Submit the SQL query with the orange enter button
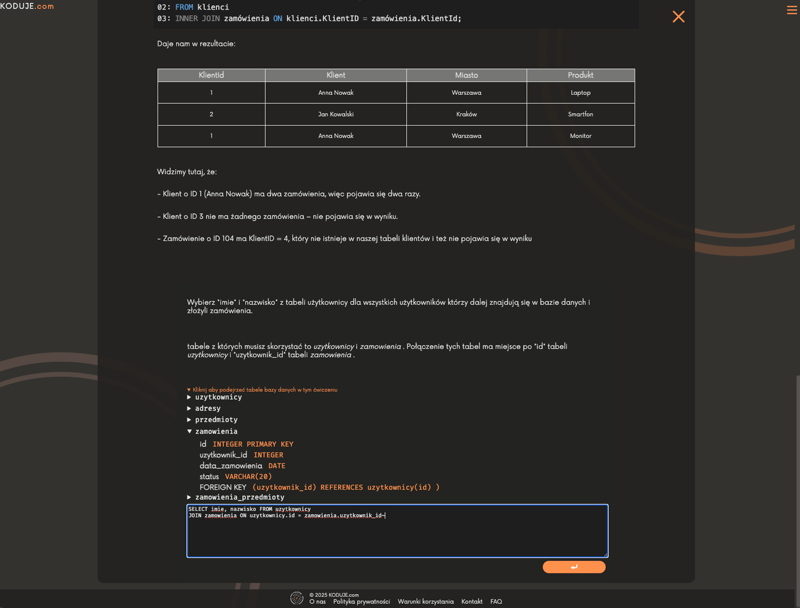This screenshot has width=800, height=608. [574, 567]
